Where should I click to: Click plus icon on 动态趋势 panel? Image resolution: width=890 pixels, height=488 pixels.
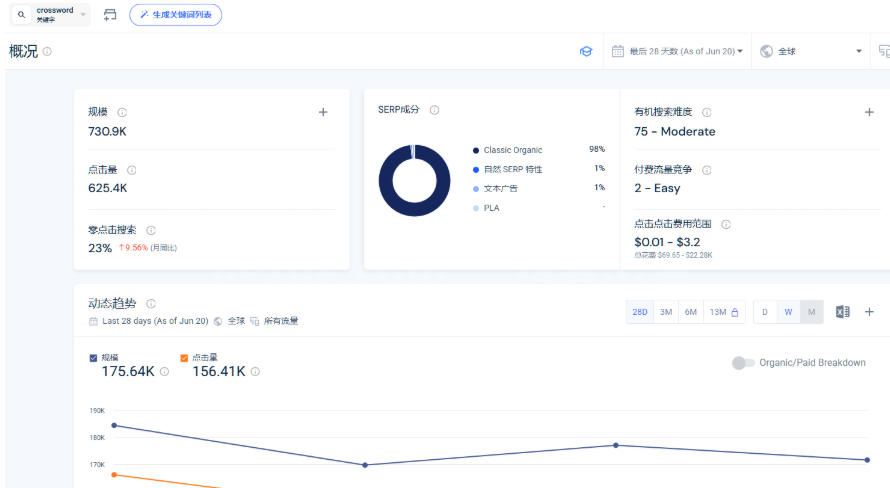(869, 312)
